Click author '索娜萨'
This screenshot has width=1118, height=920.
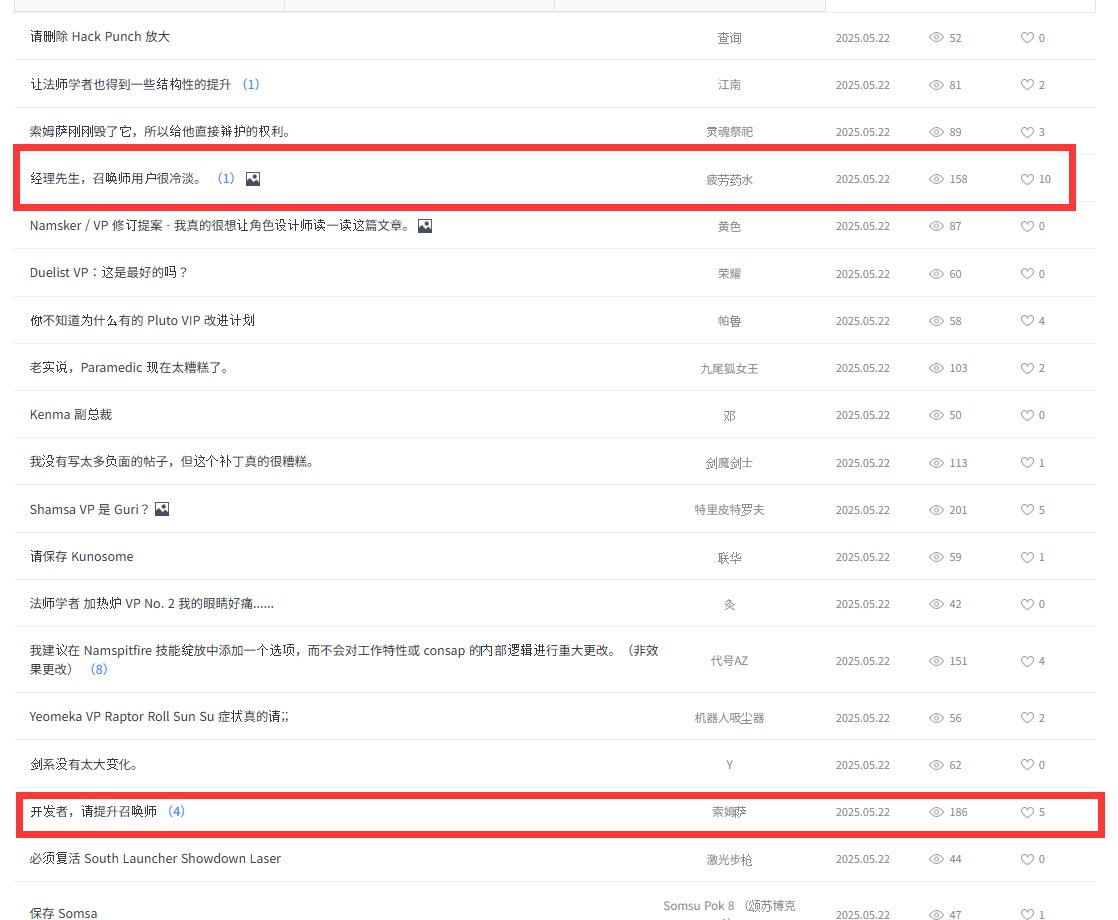pyautogui.click(x=729, y=812)
